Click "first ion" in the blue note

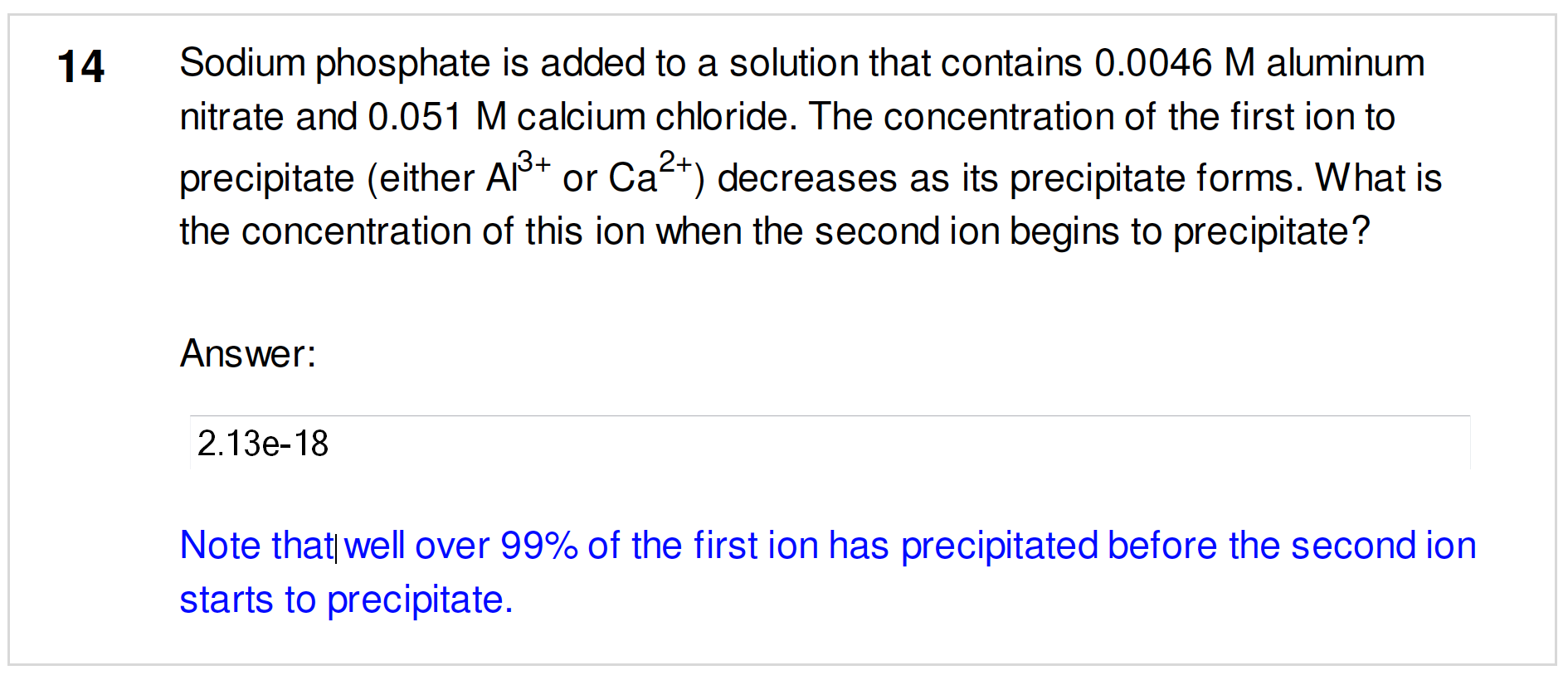pos(756,546)
